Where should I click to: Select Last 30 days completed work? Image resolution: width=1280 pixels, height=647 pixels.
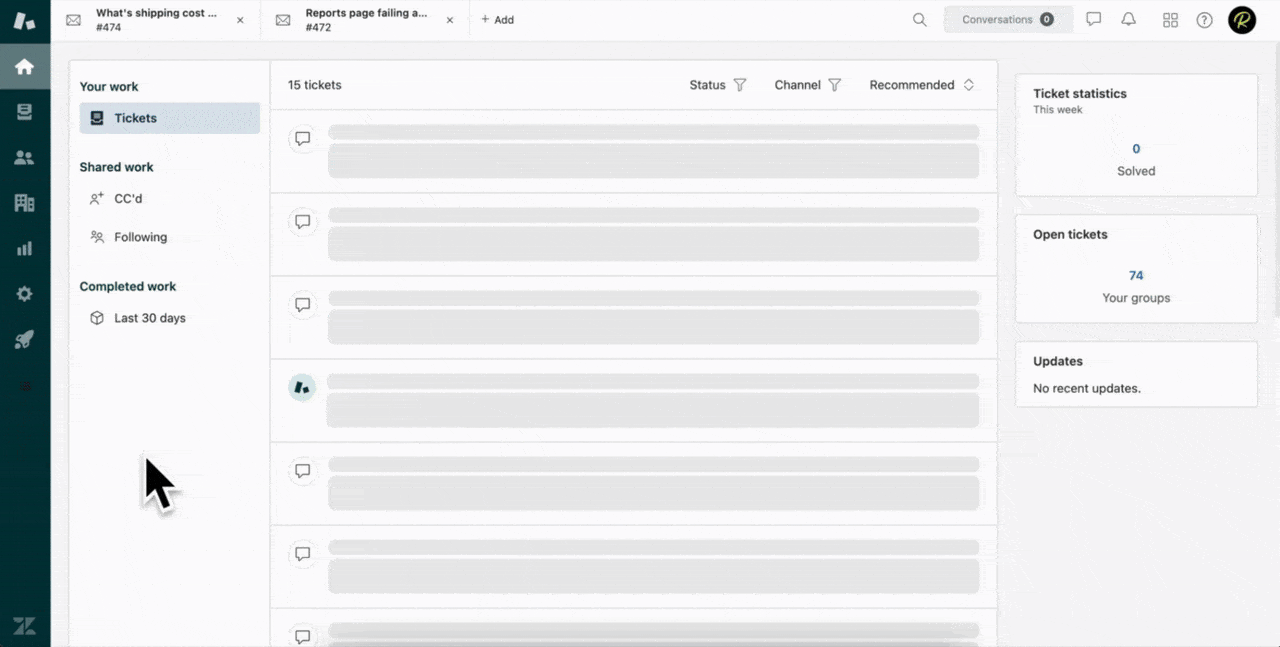point(149,318)
